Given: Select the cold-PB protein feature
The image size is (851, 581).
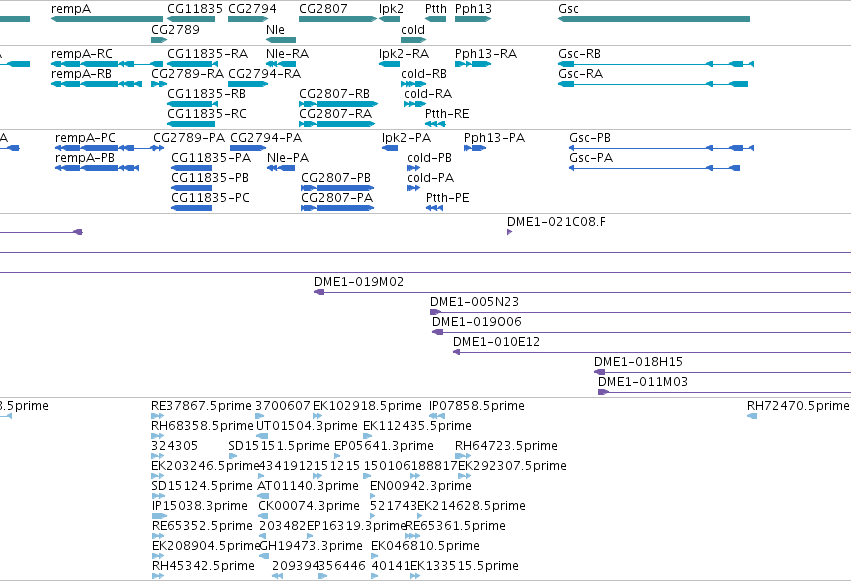Looking at the screenshot, I should point(414,168).
